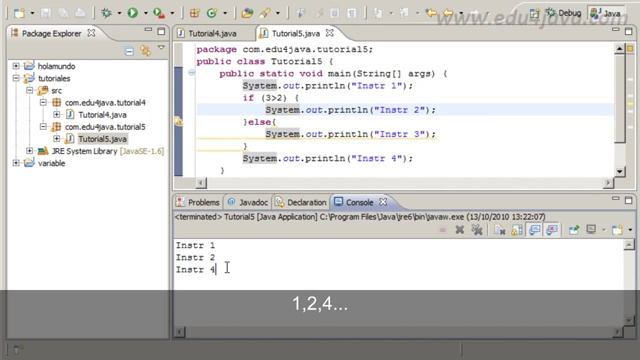Select the tutoriales project

[54, 78]
